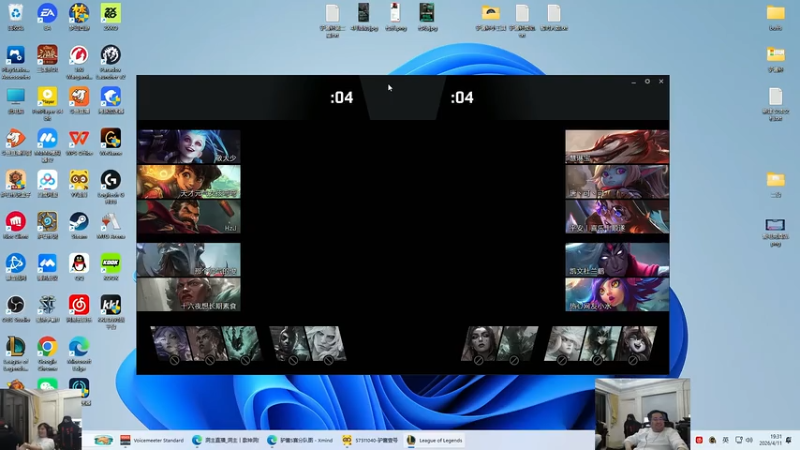Open the PotPlayer desktop shortcut

click(47, 104)
